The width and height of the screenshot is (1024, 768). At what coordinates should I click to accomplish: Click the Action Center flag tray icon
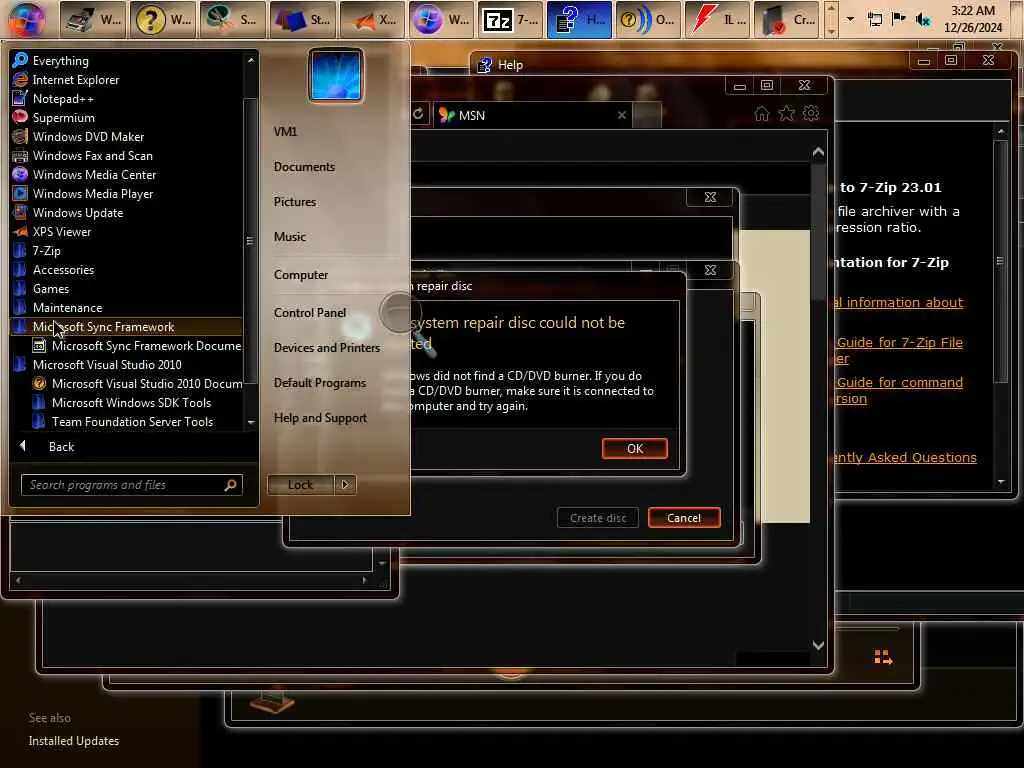click(x=899, y=19)
